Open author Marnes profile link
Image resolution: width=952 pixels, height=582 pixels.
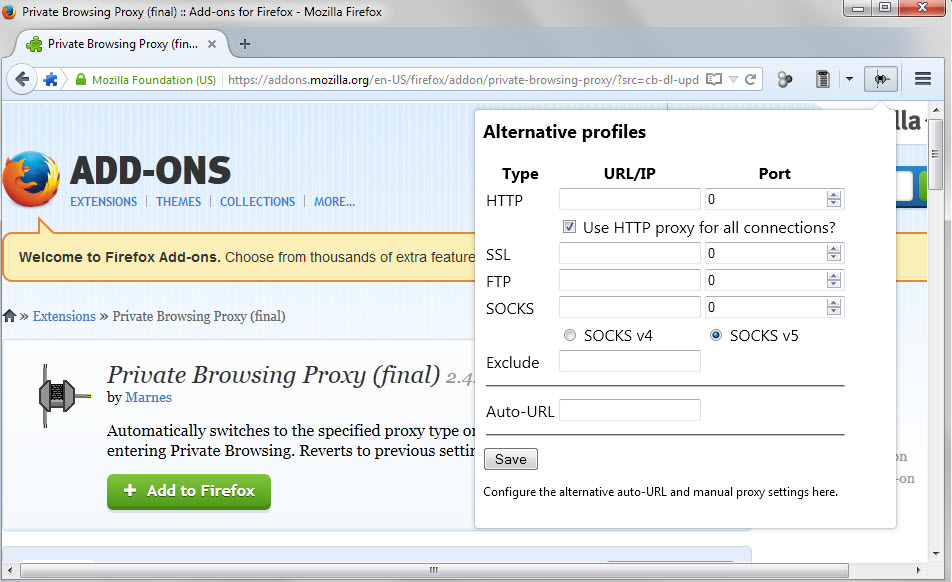[148, 398]
